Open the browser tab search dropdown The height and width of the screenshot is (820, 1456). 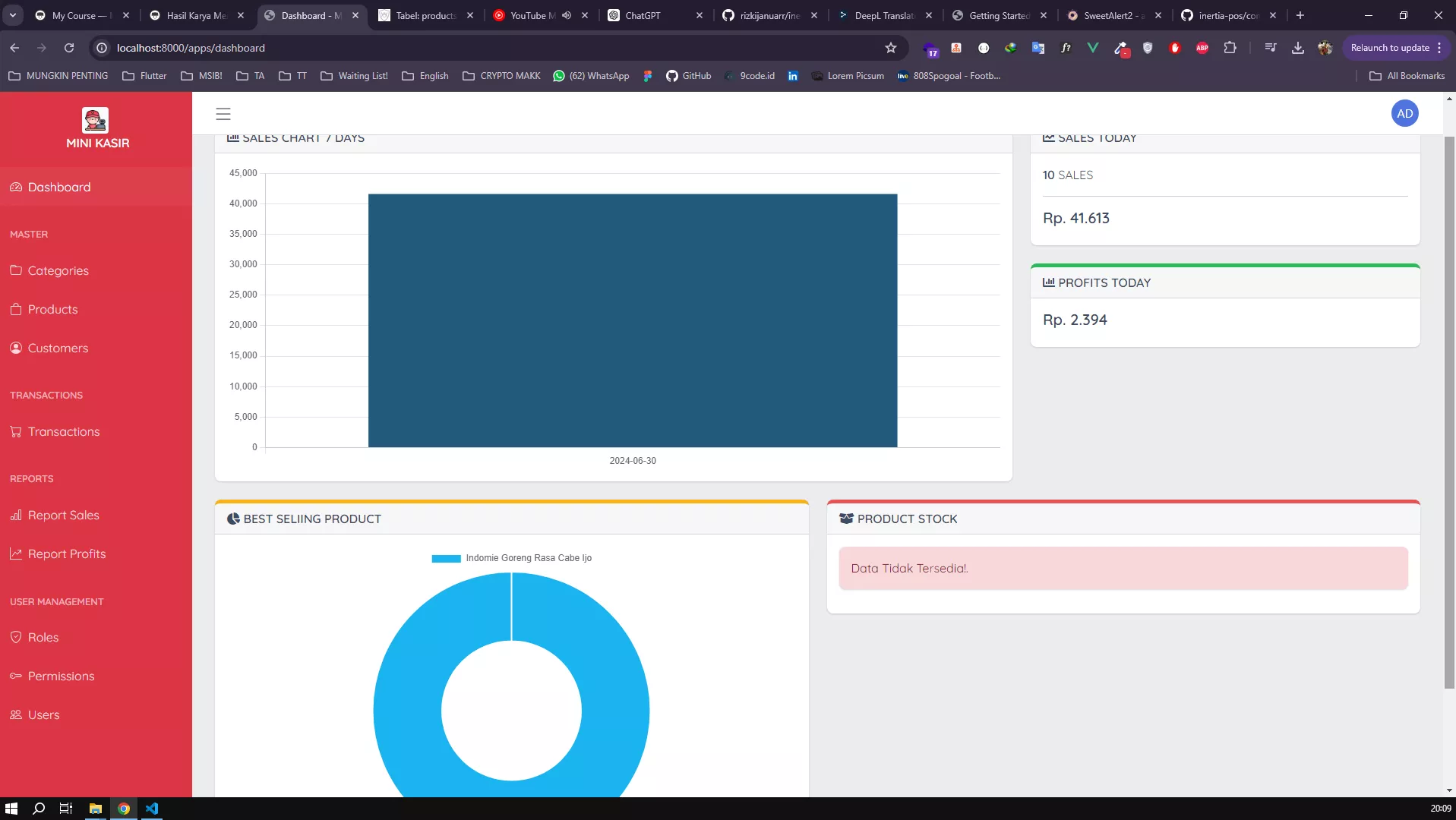click(13, 15)
